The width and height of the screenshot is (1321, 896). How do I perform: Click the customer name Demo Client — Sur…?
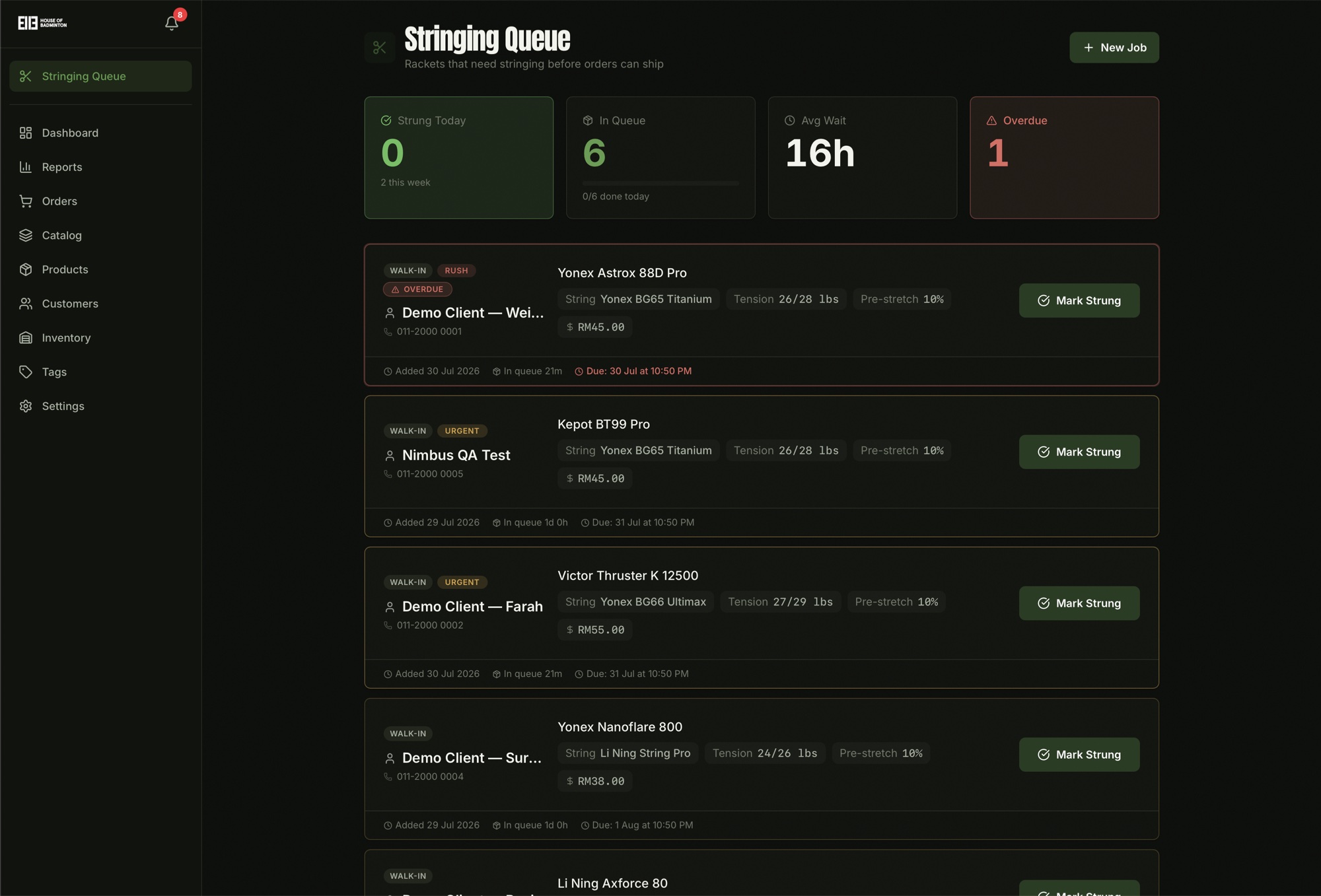(x=472, y=758)
